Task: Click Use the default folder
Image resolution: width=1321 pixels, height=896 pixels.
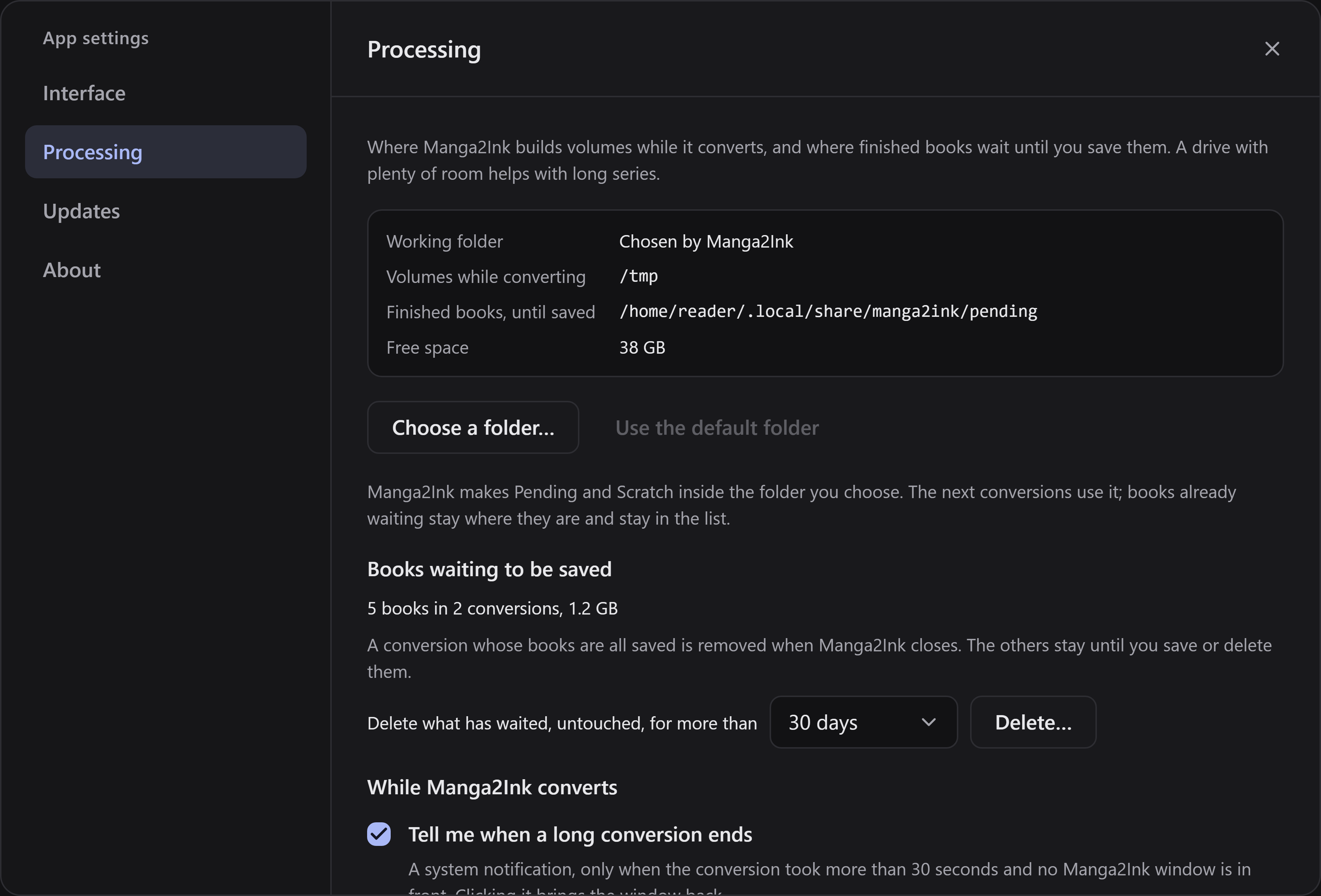Action: point(717,427)
